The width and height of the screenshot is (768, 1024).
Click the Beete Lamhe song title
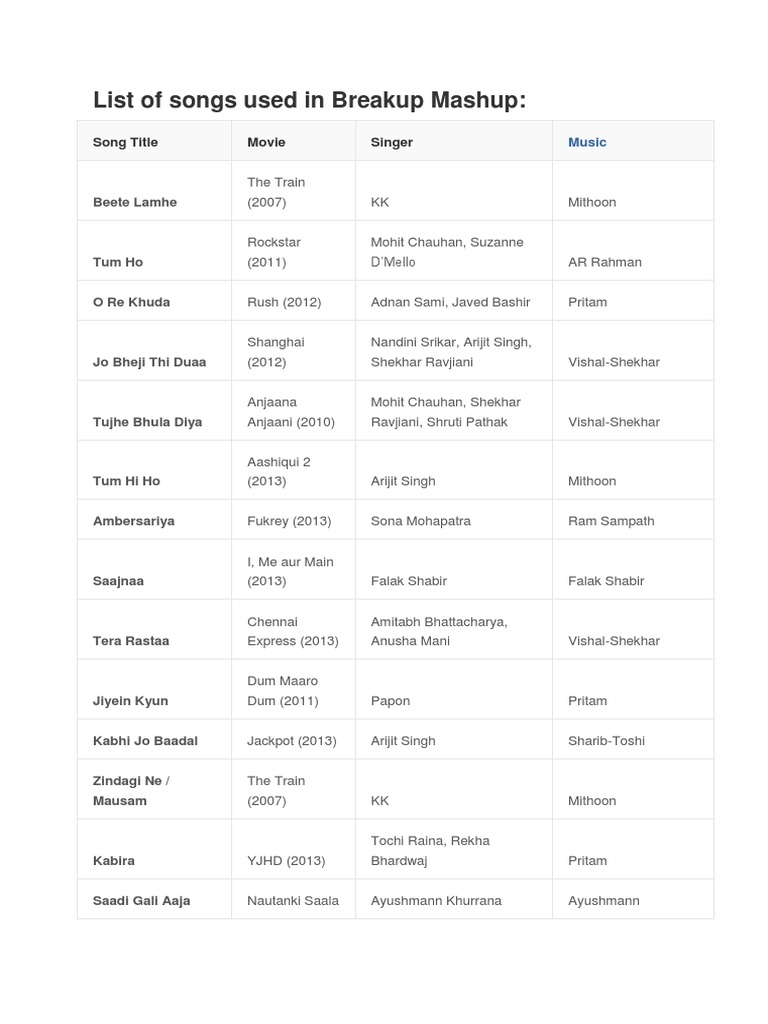[134, 202]
